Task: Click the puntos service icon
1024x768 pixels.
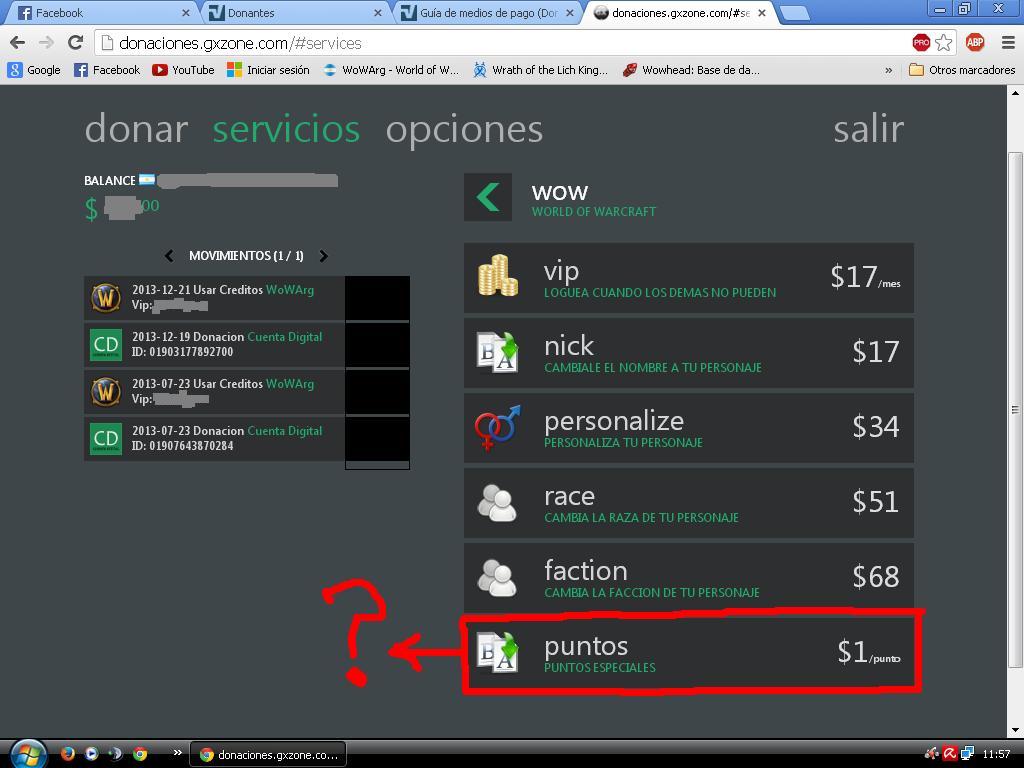Action: point(498,652)
